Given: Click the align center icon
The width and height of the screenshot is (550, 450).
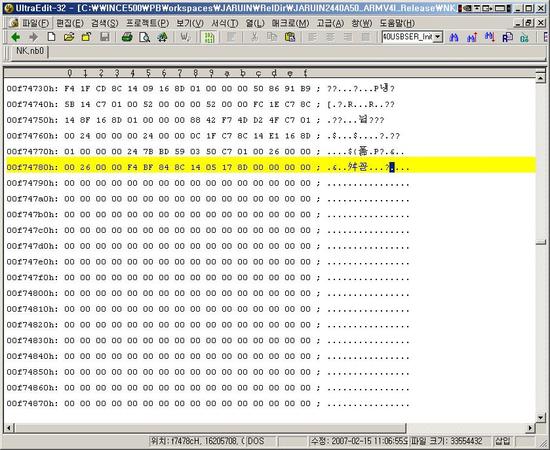Looking at the screenshot, I should 330,37.
